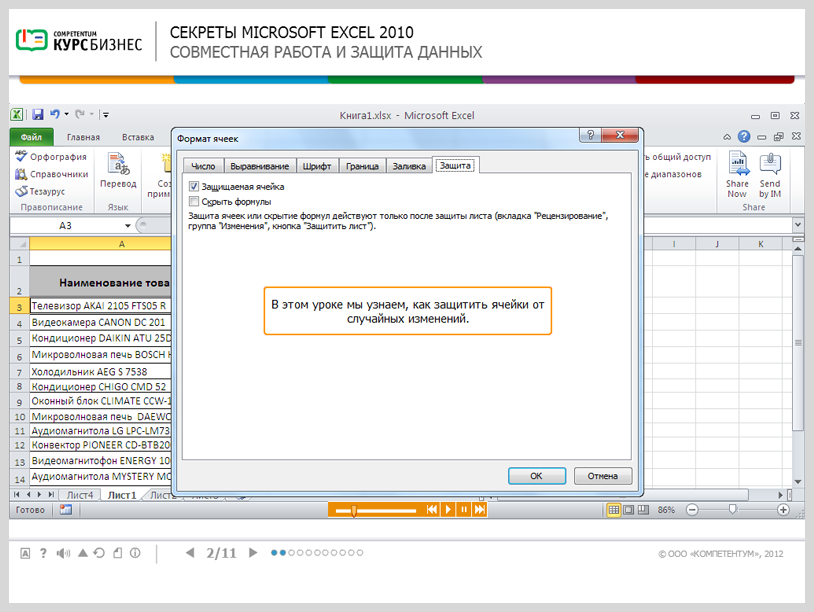Check Скрыть формулы checkbox
The image size is (814, 612).
tap(194, 201)
